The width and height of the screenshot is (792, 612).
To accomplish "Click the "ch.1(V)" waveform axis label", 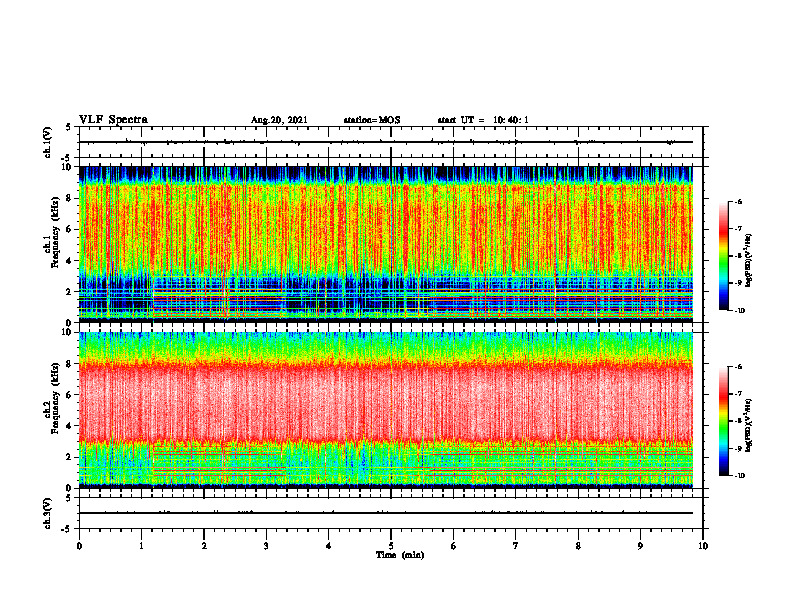I will (x=48, y=142).
